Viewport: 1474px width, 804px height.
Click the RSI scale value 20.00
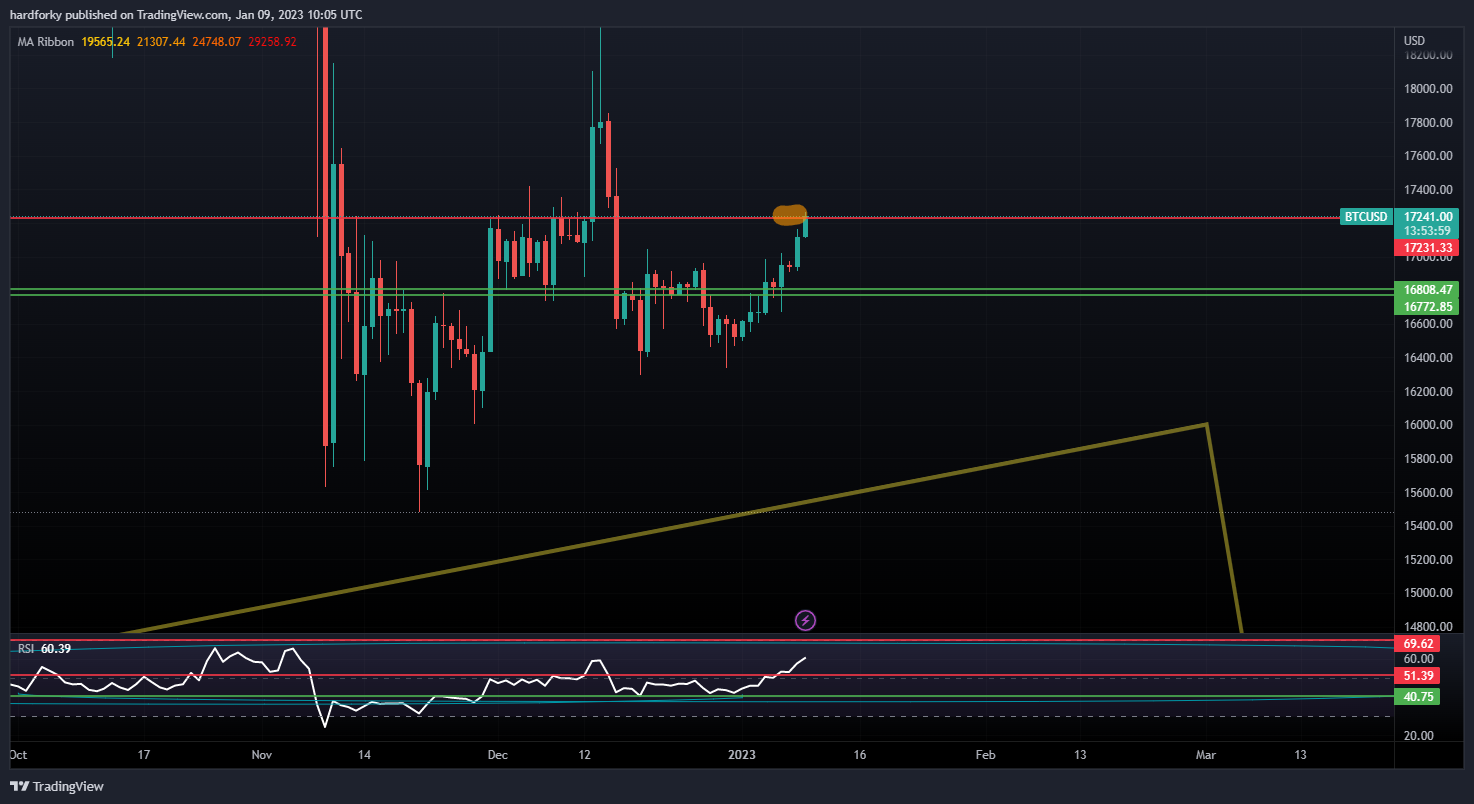1418,736
